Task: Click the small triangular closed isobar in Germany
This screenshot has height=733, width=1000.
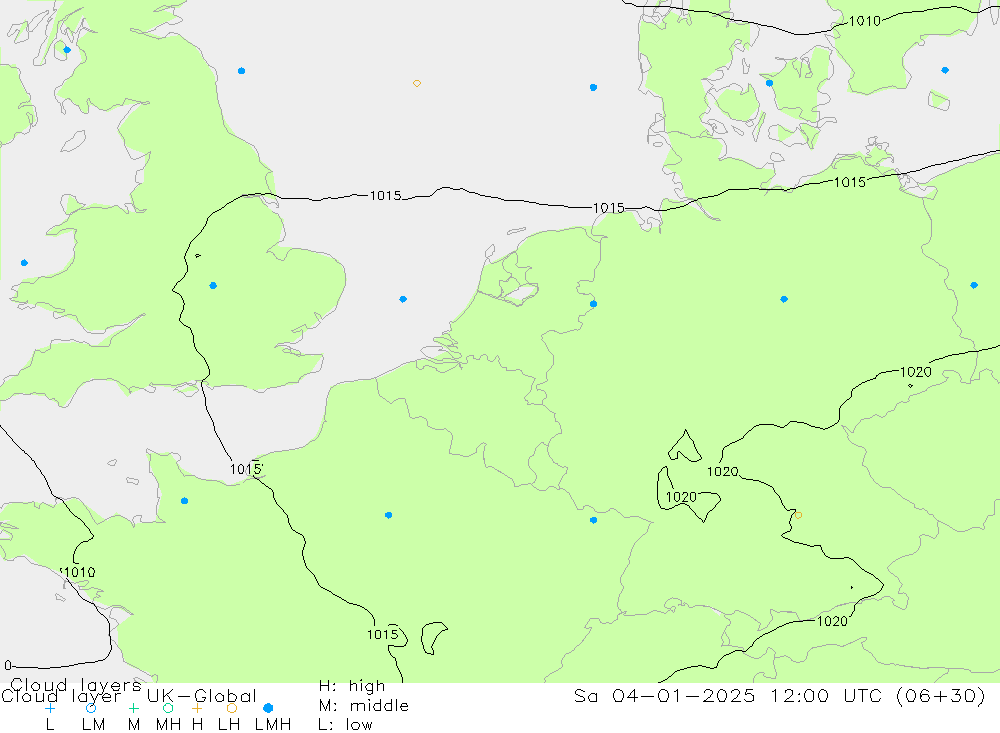Action: click(x=685, y=447)
